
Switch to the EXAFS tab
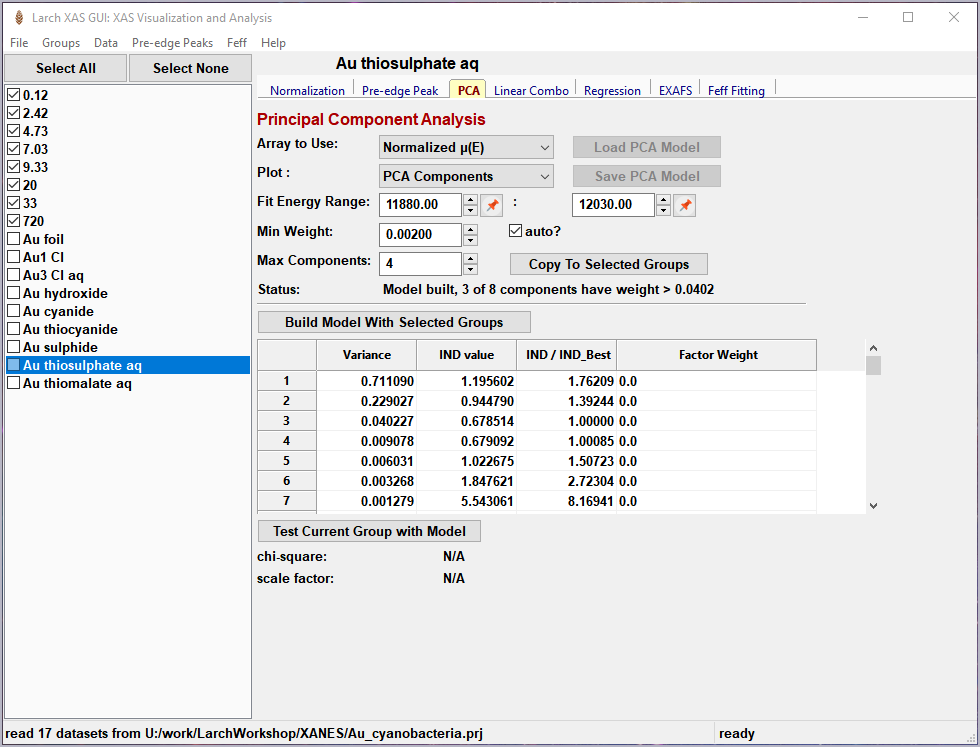pyautogui.click(x=675, y=91)
